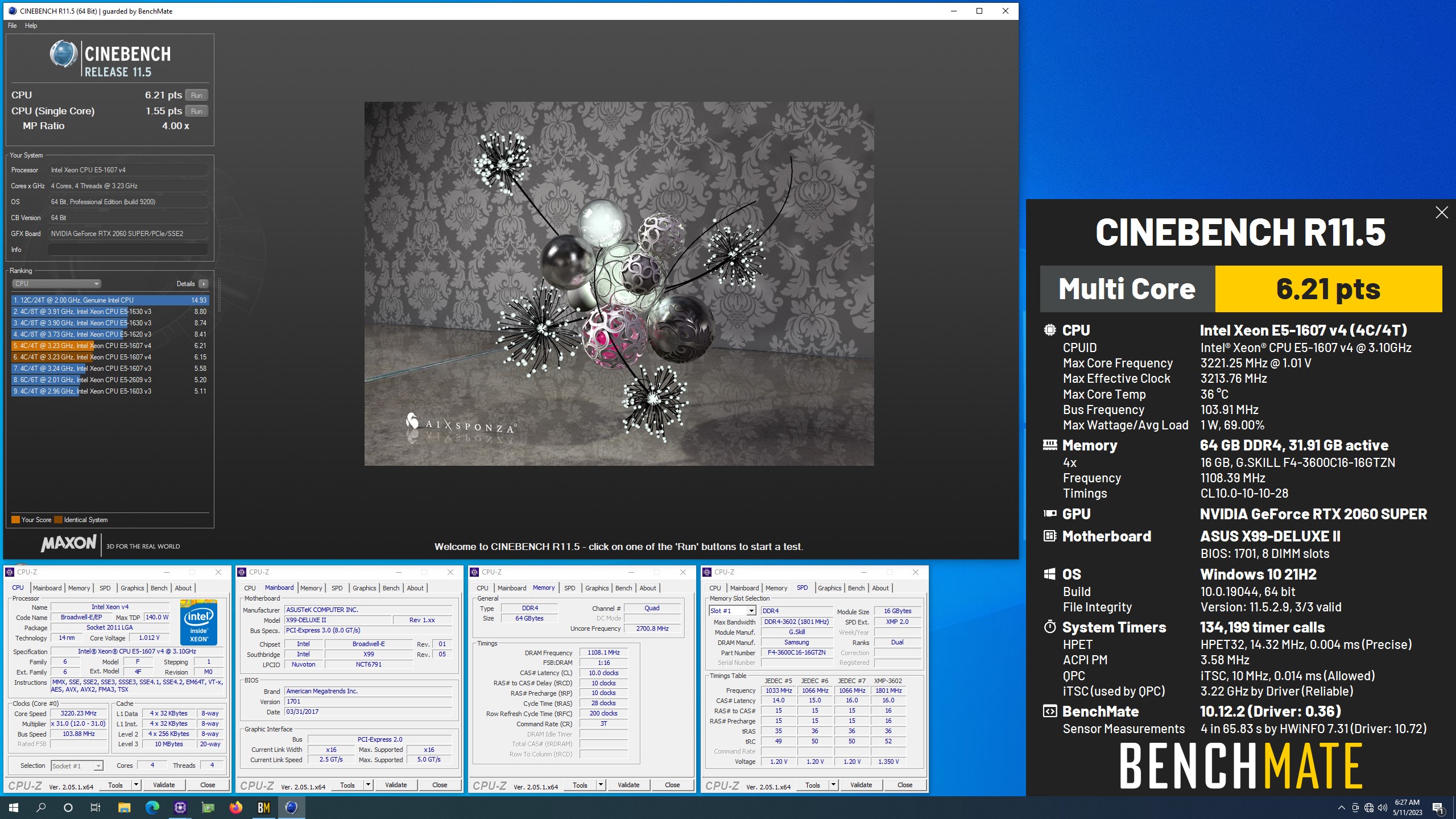The width and height of the screenshot is (1456, 819).
Task: Run the CPU Single Core benchmark
Action: pyautogui.click(x=196, y=111)
